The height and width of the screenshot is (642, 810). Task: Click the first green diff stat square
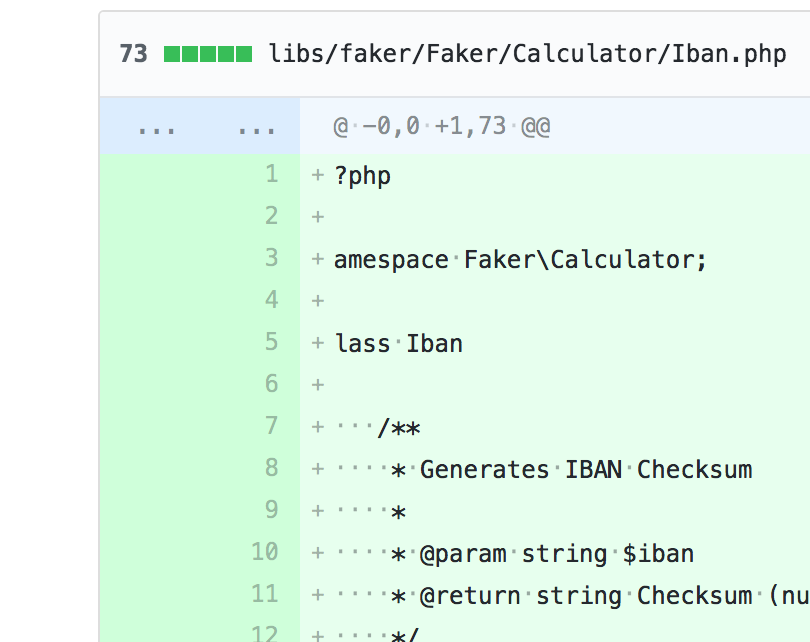click(172, 53)
